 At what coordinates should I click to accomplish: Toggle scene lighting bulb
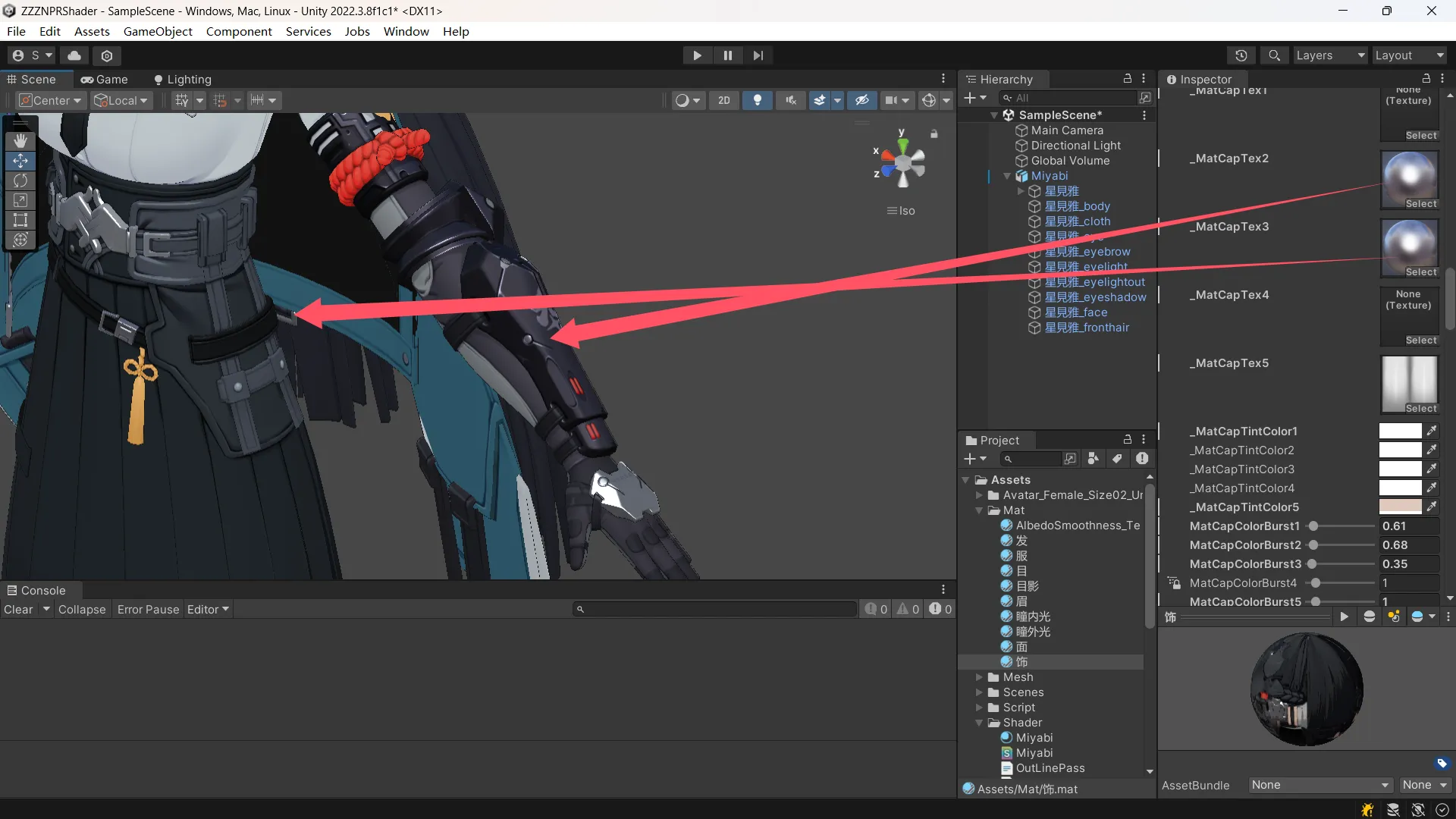pyautogui.click(x=757, y=100)
